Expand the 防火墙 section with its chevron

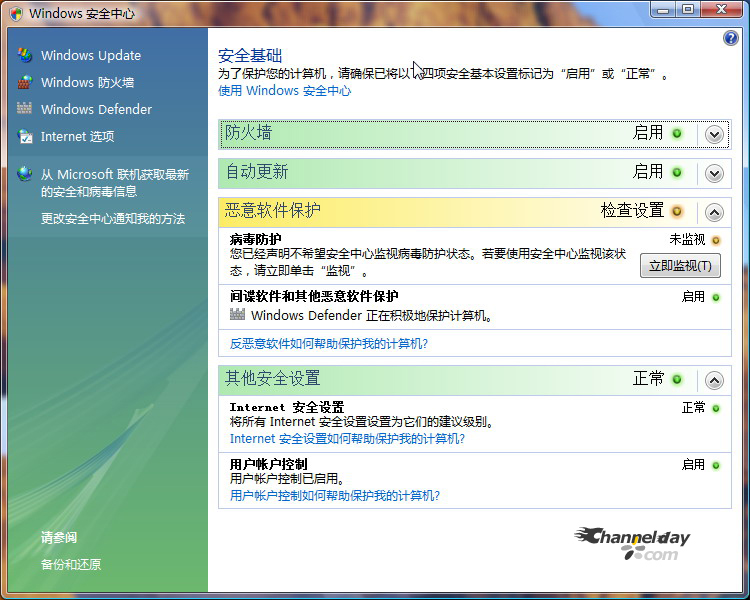(x=714, y=135)
